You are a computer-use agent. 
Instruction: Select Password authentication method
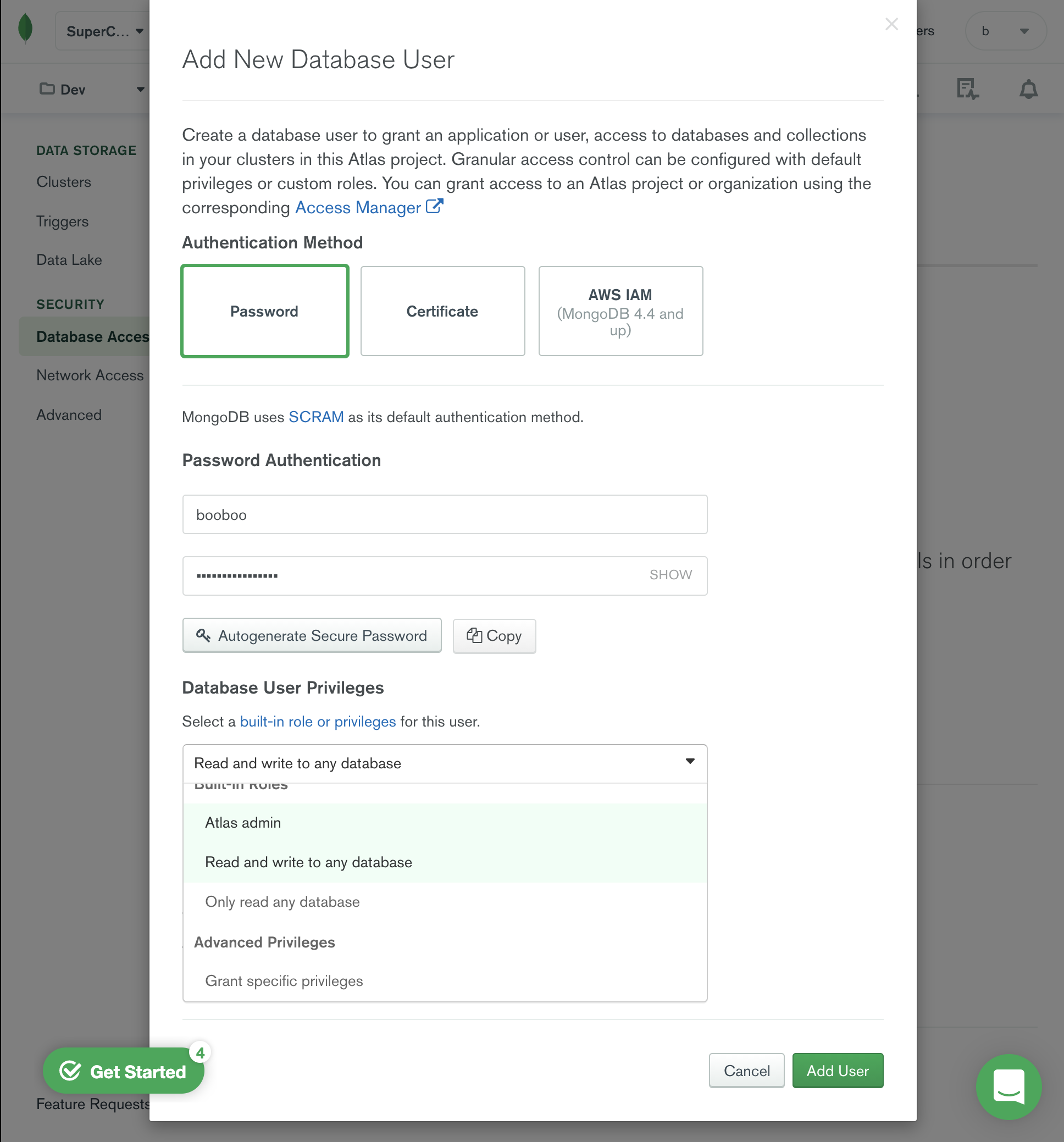(x=264, y=312)
